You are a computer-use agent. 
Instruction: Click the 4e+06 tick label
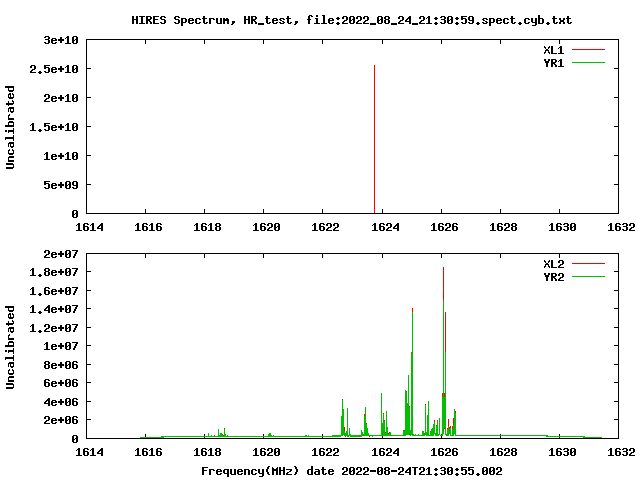tap(61, 402)
